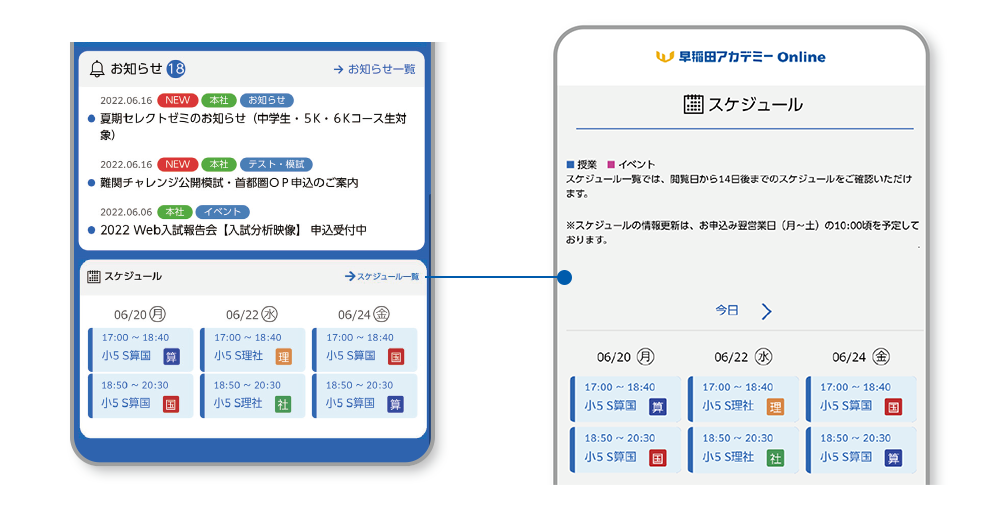Click the 国 subject icon on 06/24 17:00 in right phone
1000x508 pixels.
click(893, 407)
